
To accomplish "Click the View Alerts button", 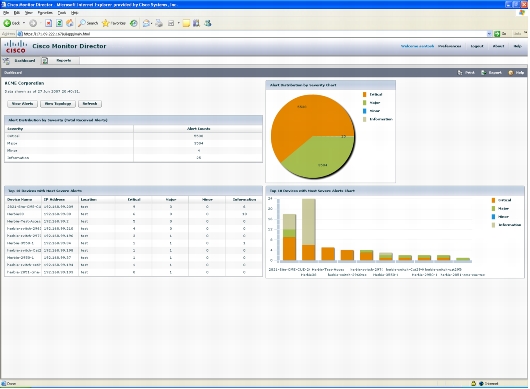I will click(x=22, y=104).
